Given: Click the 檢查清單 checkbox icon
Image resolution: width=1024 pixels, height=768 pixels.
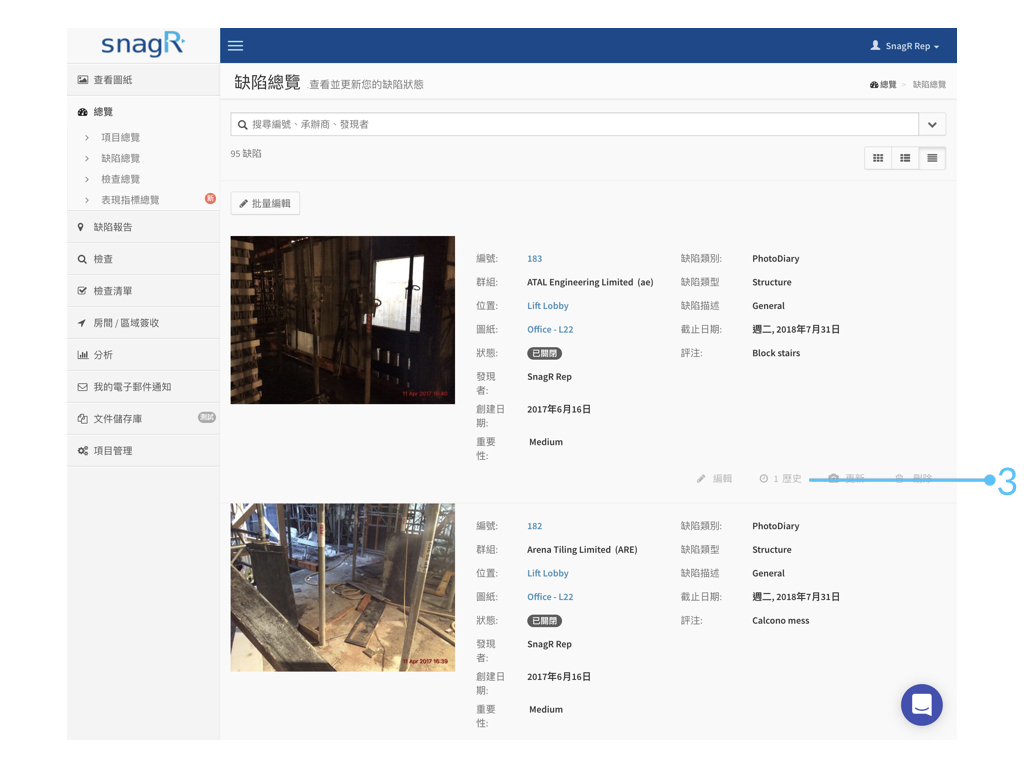Looking at the screenshot, I should (82, 291).
